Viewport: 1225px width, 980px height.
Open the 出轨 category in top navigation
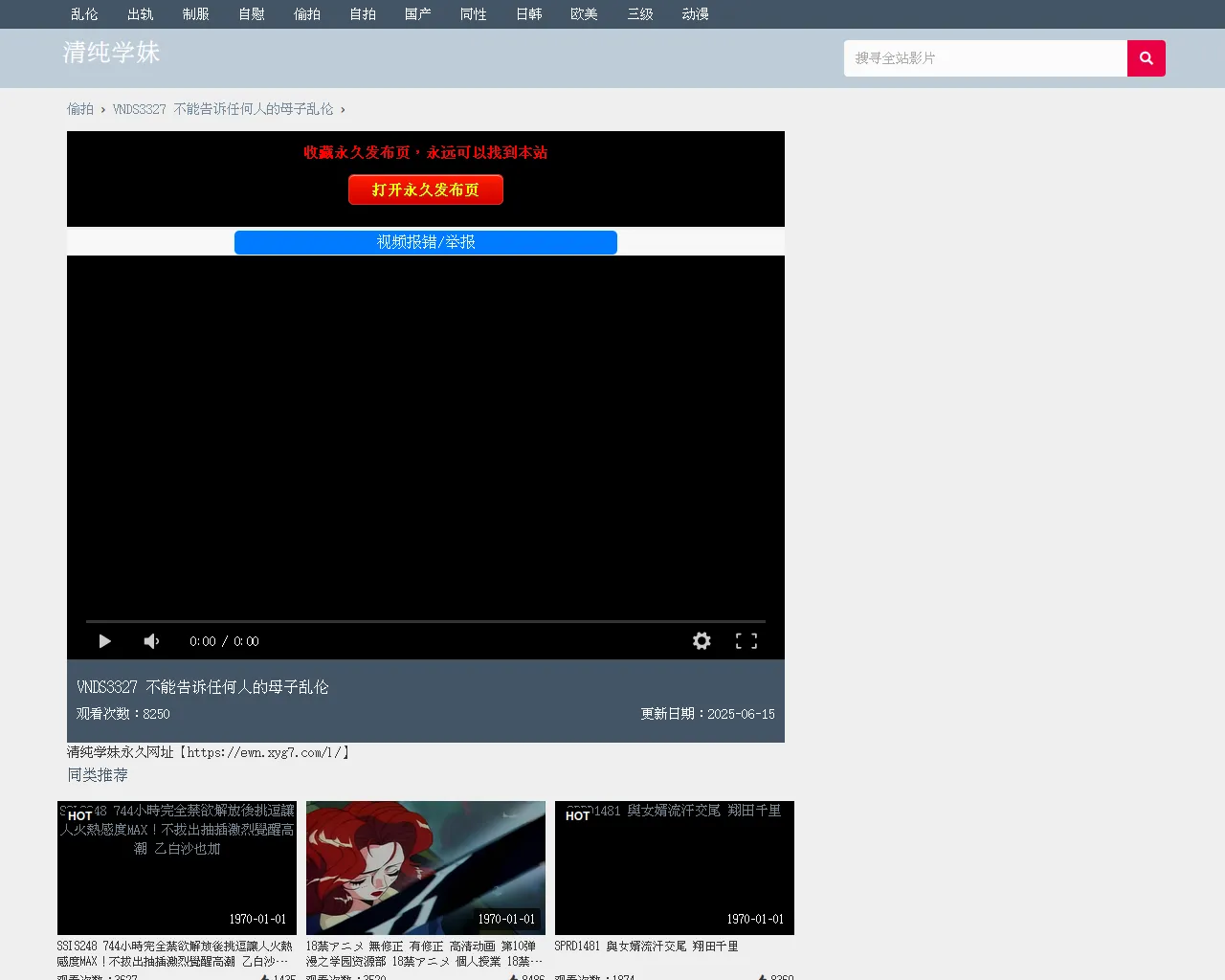tap(141, 14)
